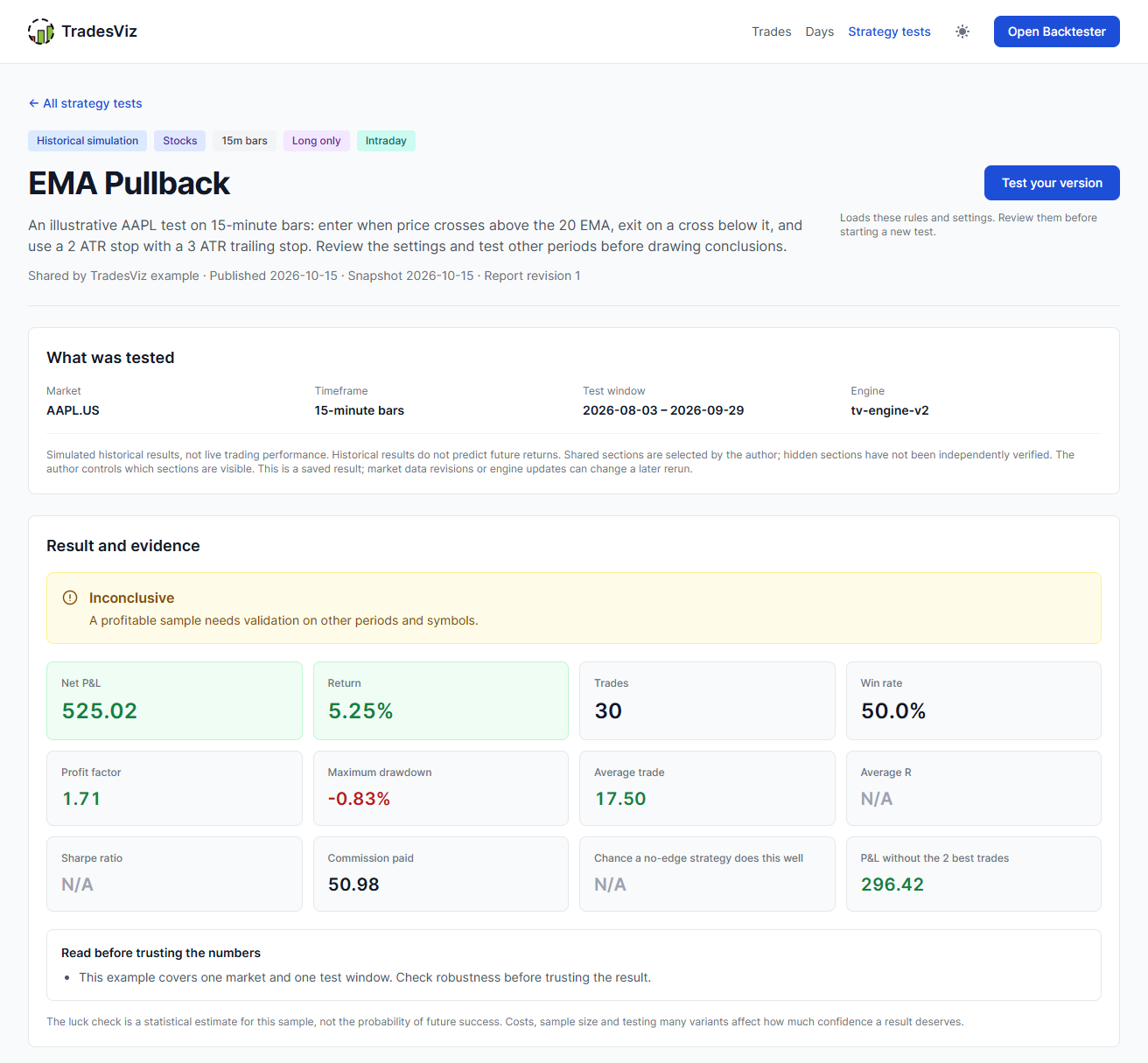The image size is (1148, 1063).
Task: Go back to All strategy tests
Action: (x=85, y=103)
